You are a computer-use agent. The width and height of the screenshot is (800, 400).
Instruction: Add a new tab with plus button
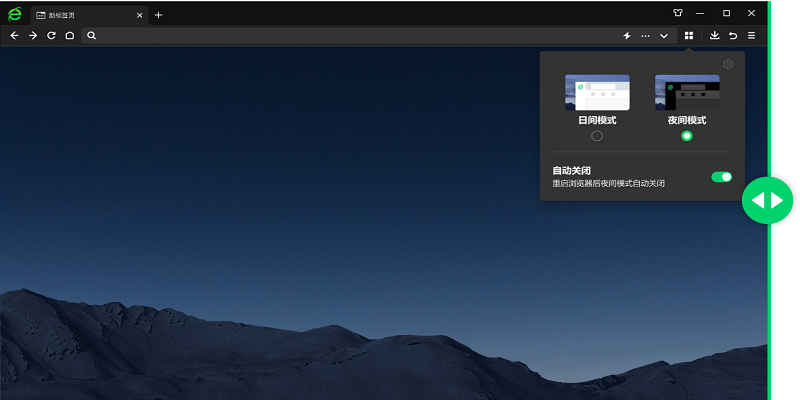click(158, 15)
